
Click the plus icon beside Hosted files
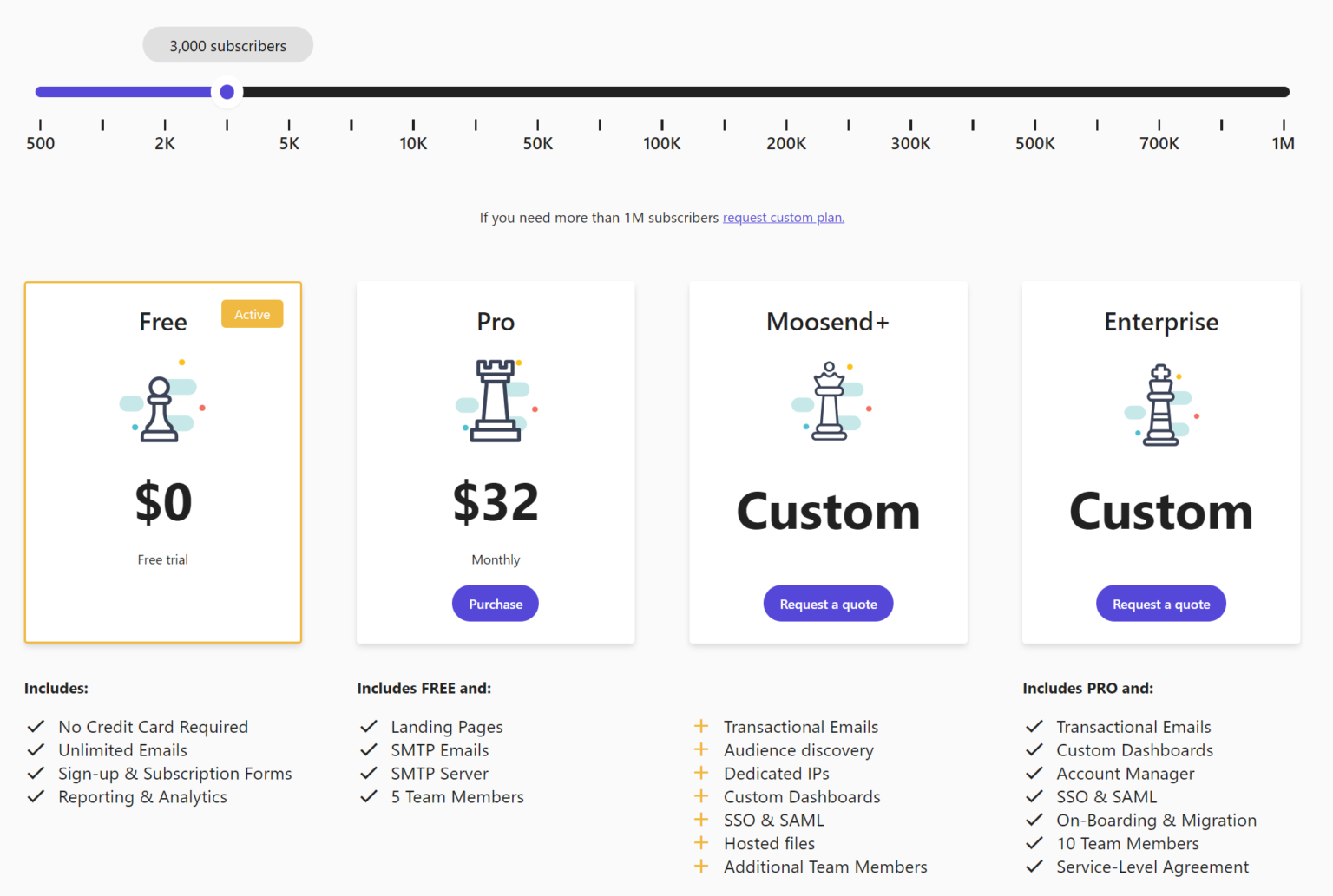pyautogui.click(x=701, y=841)
